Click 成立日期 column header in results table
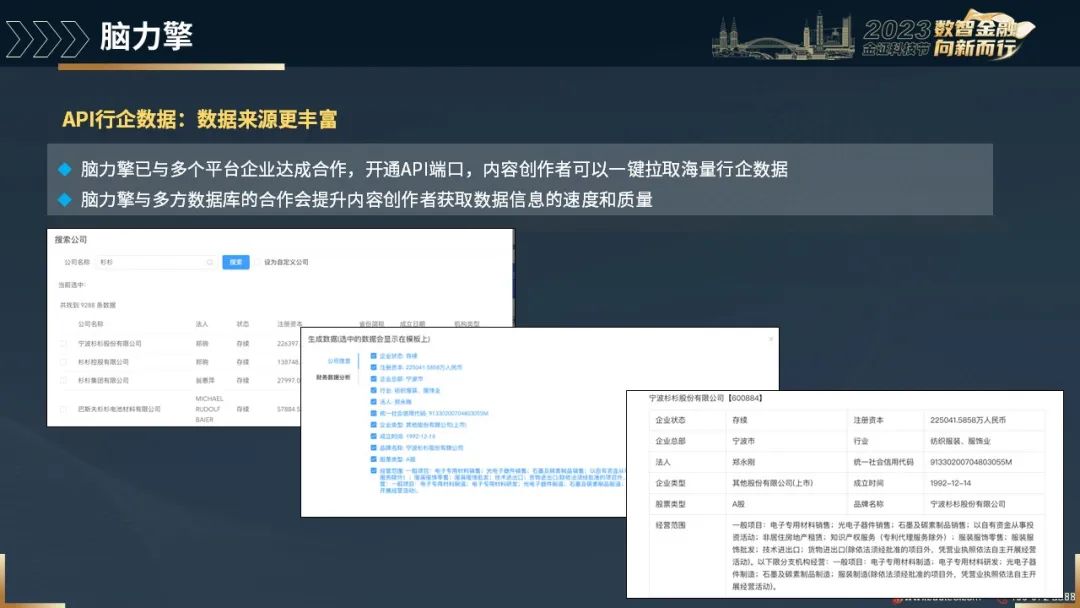 (x=412, y=324)
